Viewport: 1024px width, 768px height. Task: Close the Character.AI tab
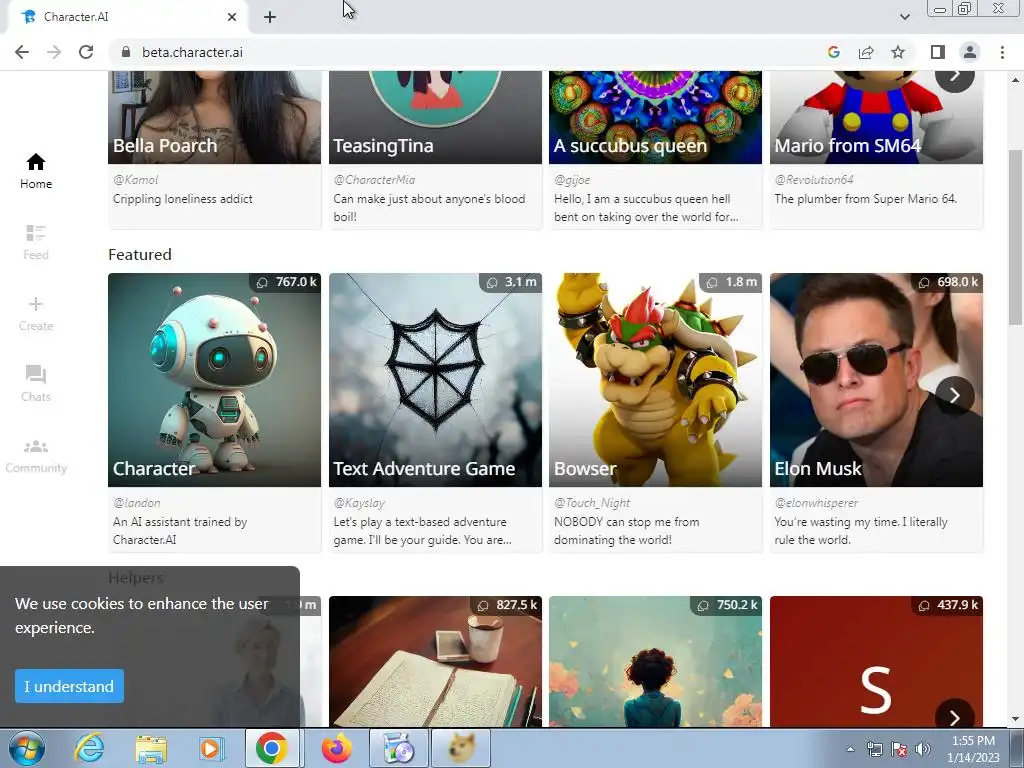(232, 18)
